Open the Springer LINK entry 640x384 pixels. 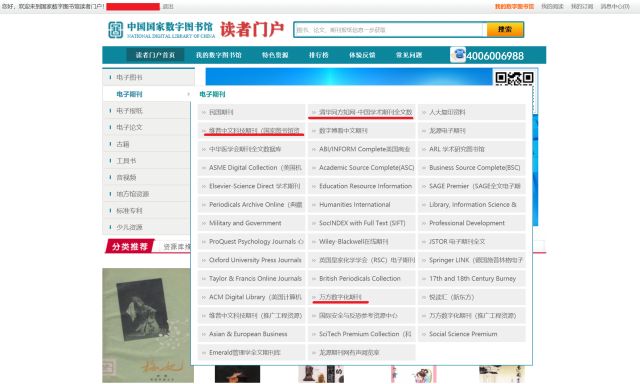click(x=476, y=260)
